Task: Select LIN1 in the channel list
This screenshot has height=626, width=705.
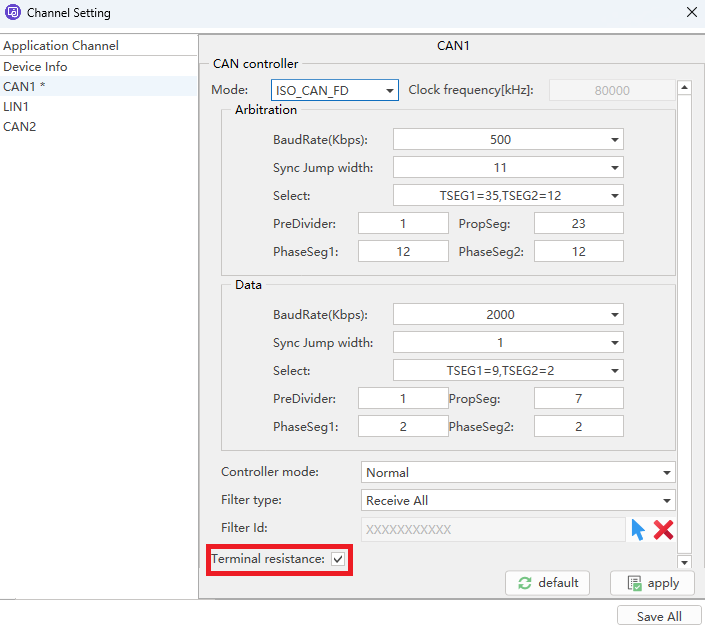Action: click(x=16, y=106)
